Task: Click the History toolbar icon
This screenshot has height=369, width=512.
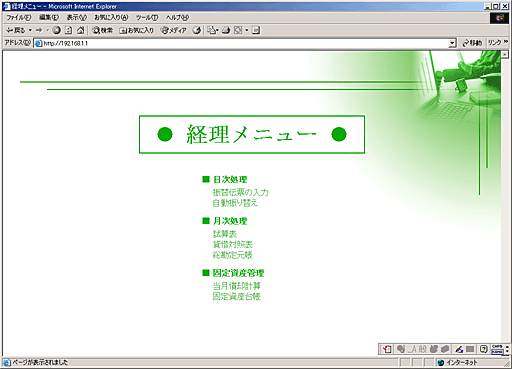Action: click(197, 30)
